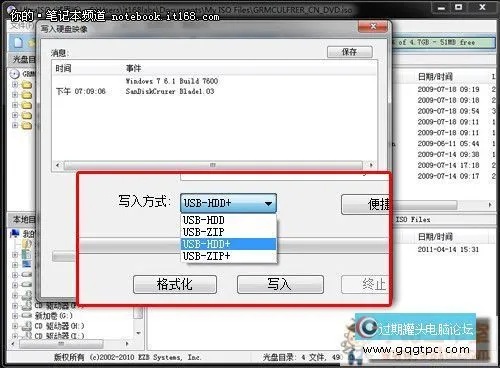
Task: Click the message list scrollbar right arrow
Action: [371, 165]
